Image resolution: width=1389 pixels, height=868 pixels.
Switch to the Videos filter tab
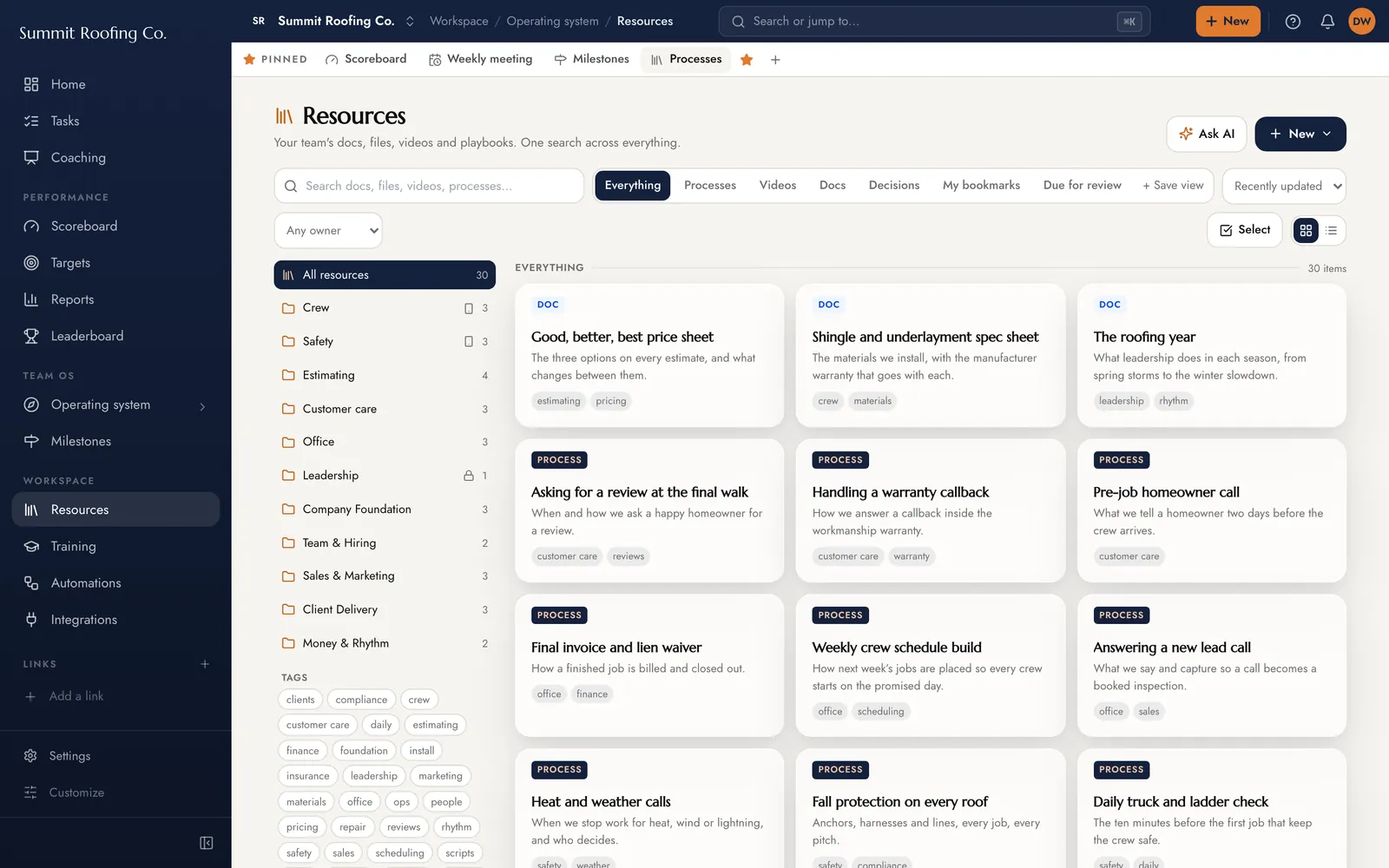(778, 186)
